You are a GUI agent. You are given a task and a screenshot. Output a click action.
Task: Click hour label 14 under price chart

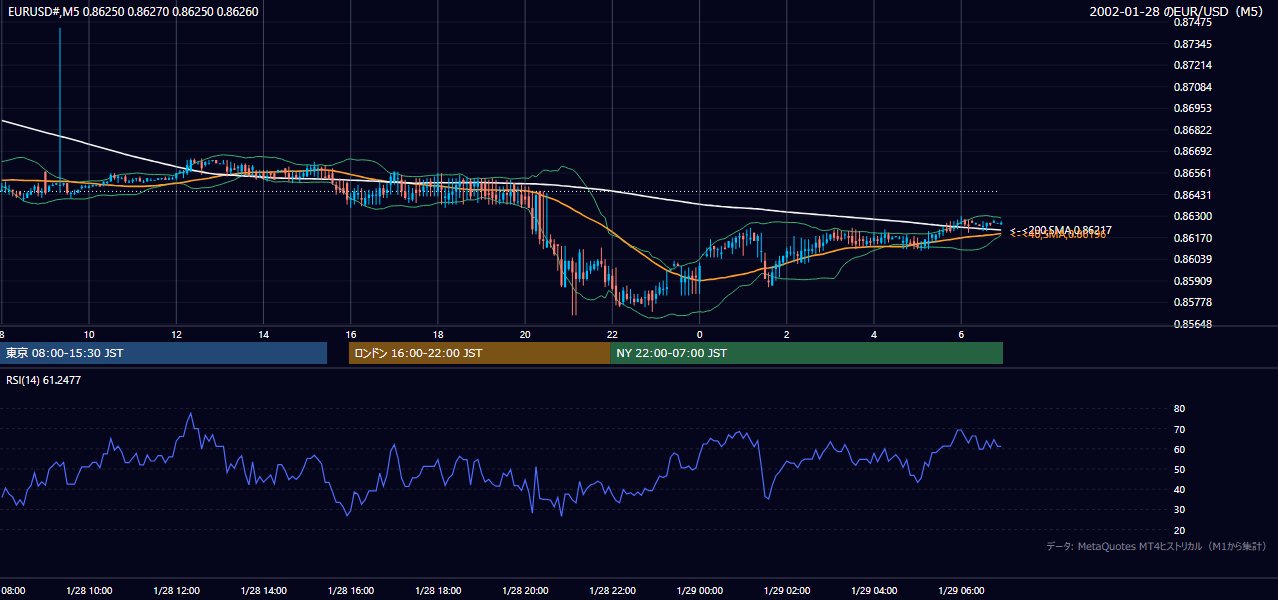[x=263, y=334]
